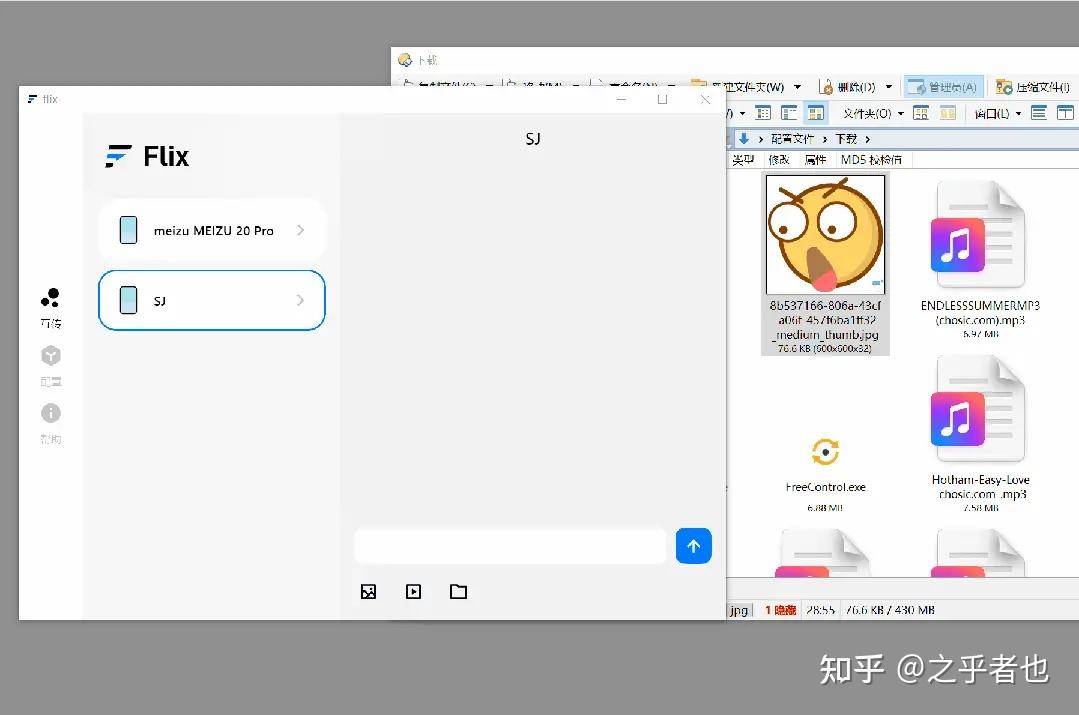The height and width of the screenshot is (715, 1079).
Task: Sort by the 类型 column header
Action: (743, 160)
